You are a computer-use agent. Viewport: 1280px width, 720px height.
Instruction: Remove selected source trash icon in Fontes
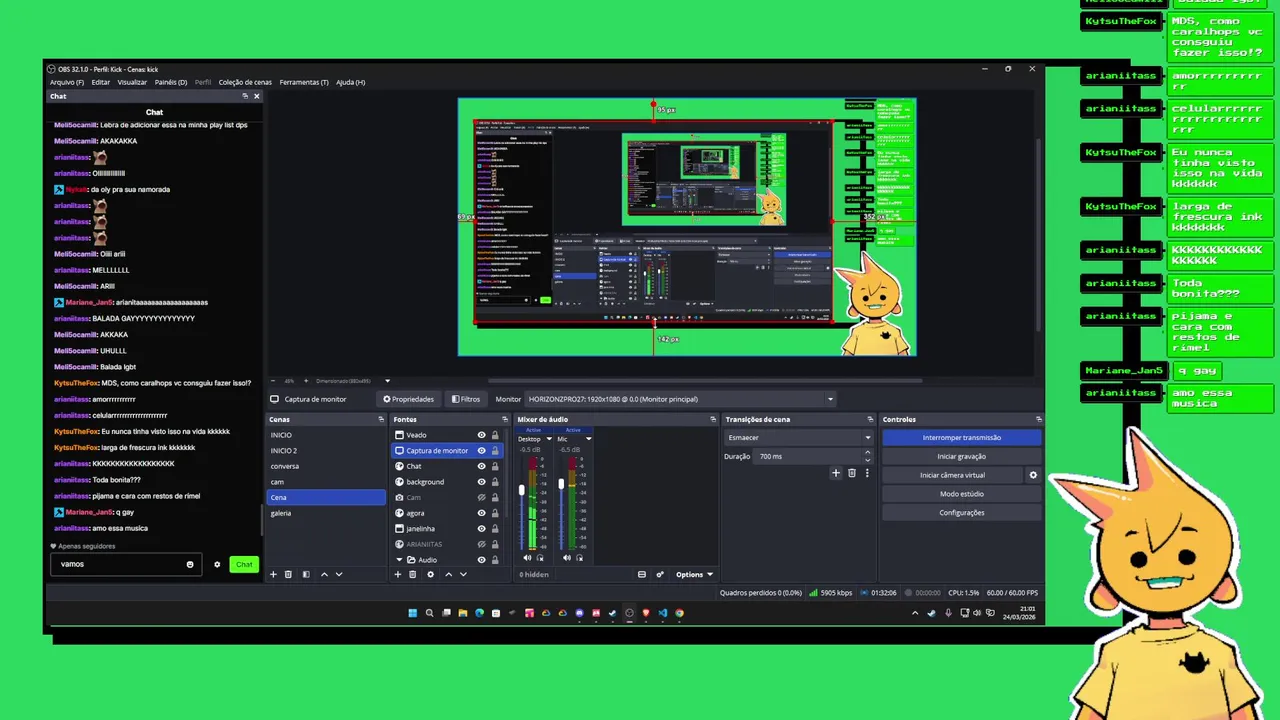tap(413, 574)
